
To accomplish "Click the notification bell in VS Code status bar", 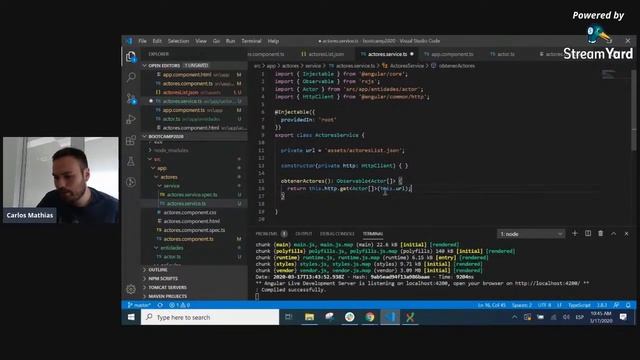I will click(628, 305).
